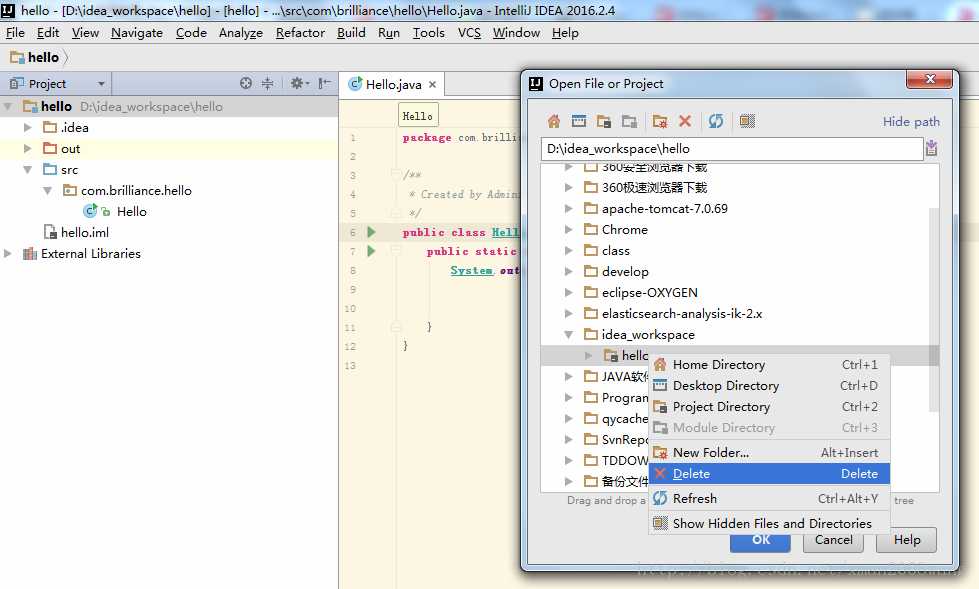Click hello.iml file in project tree
This screenshot has height=589, width=979.
[x=76, y=232]
